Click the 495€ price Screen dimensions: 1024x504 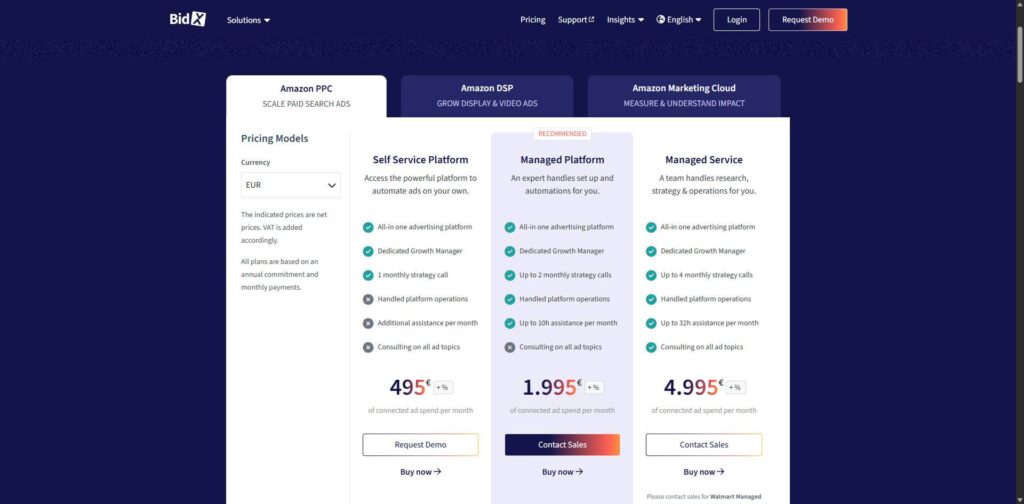pyautogui.click(x=410, y=387)
